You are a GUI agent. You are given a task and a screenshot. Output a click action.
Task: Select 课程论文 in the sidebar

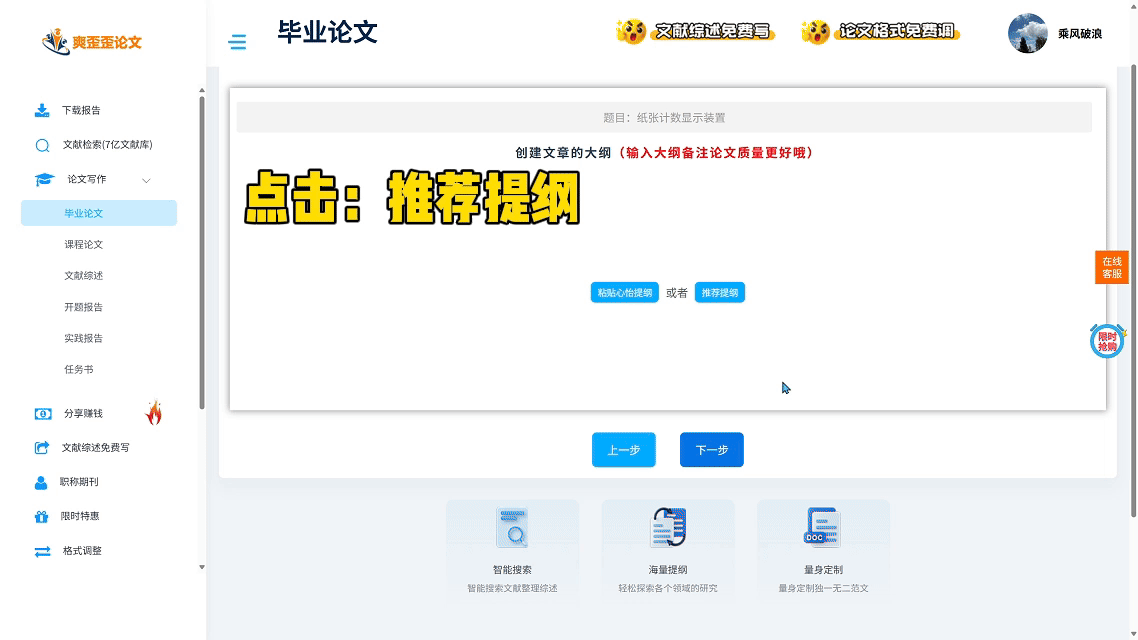point(84,245)
